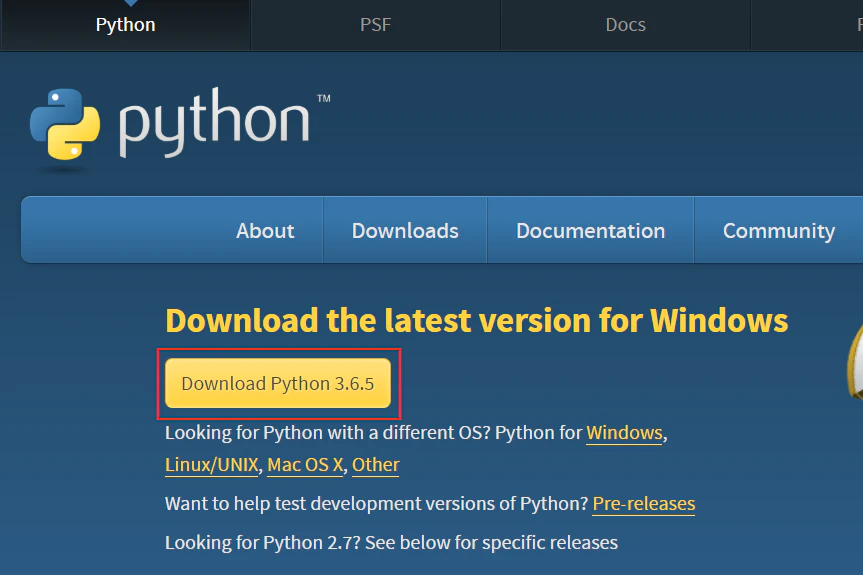Follow the Mac OS X download link
Screen dimensions: 863x575
click(305, 464)
